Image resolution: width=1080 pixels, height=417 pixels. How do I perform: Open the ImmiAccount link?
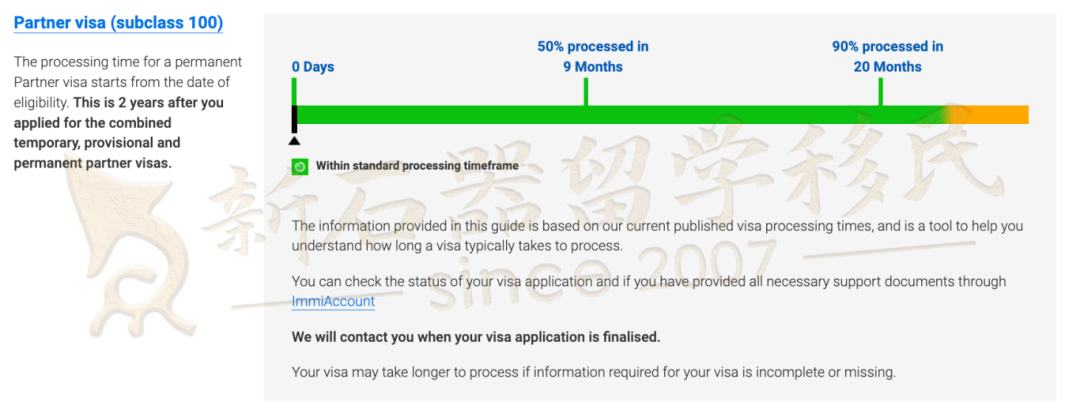pos(333,301)
